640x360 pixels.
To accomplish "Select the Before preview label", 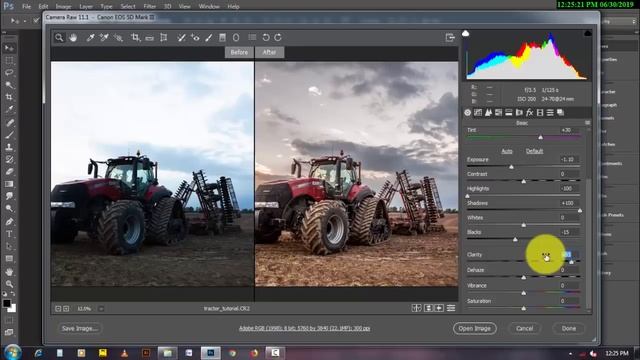I will pos(239,52).
